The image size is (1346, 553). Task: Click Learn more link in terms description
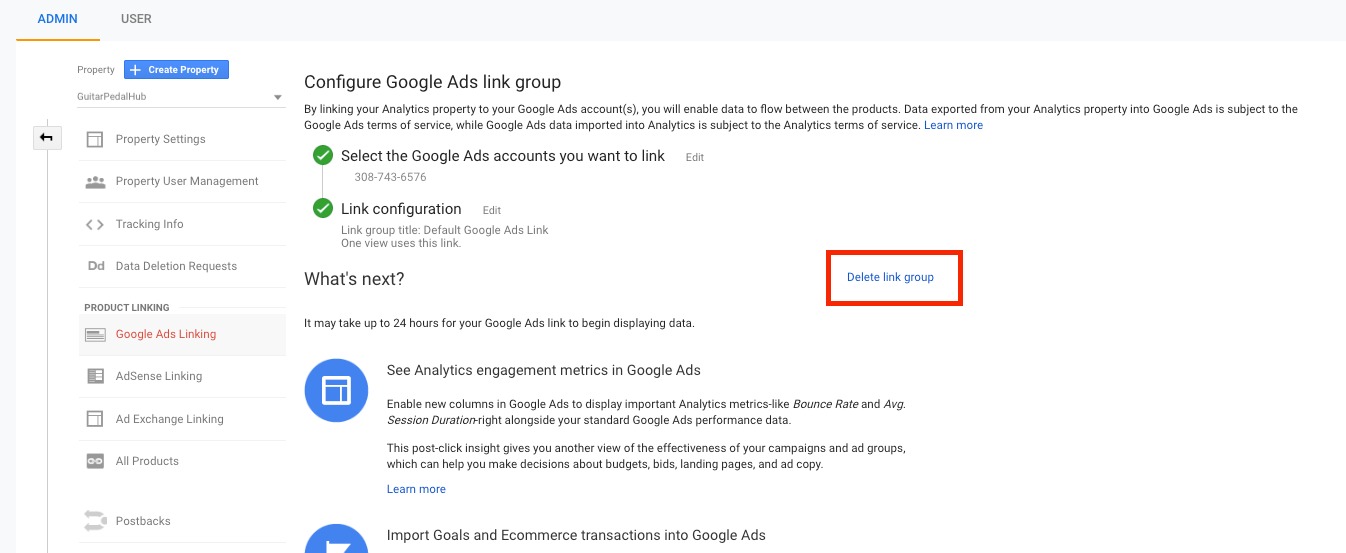(953, 125)
